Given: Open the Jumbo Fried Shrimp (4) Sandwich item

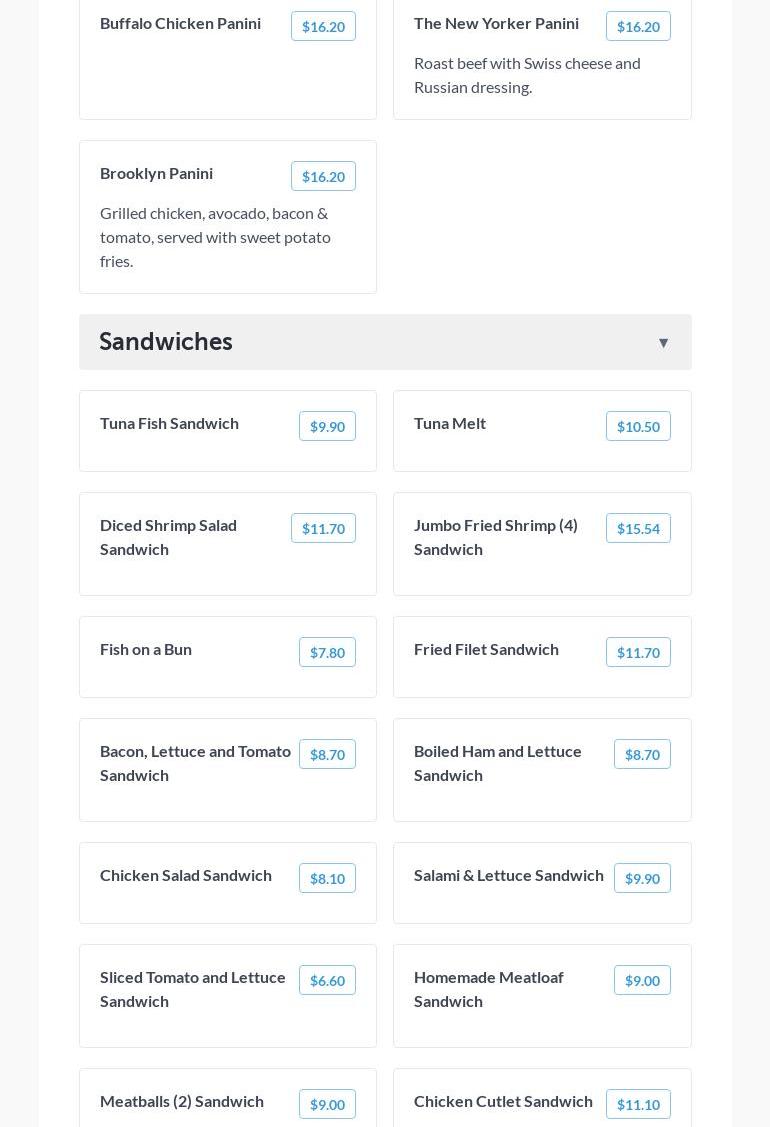Looking at the screenshot, I should point(496,537).
